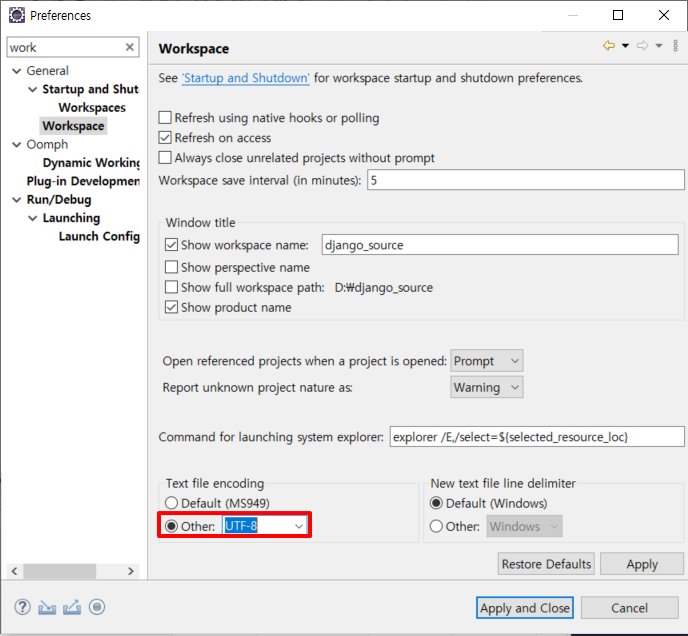
Task: Open the forward history dropdown arrow
Action: [659, 46]
